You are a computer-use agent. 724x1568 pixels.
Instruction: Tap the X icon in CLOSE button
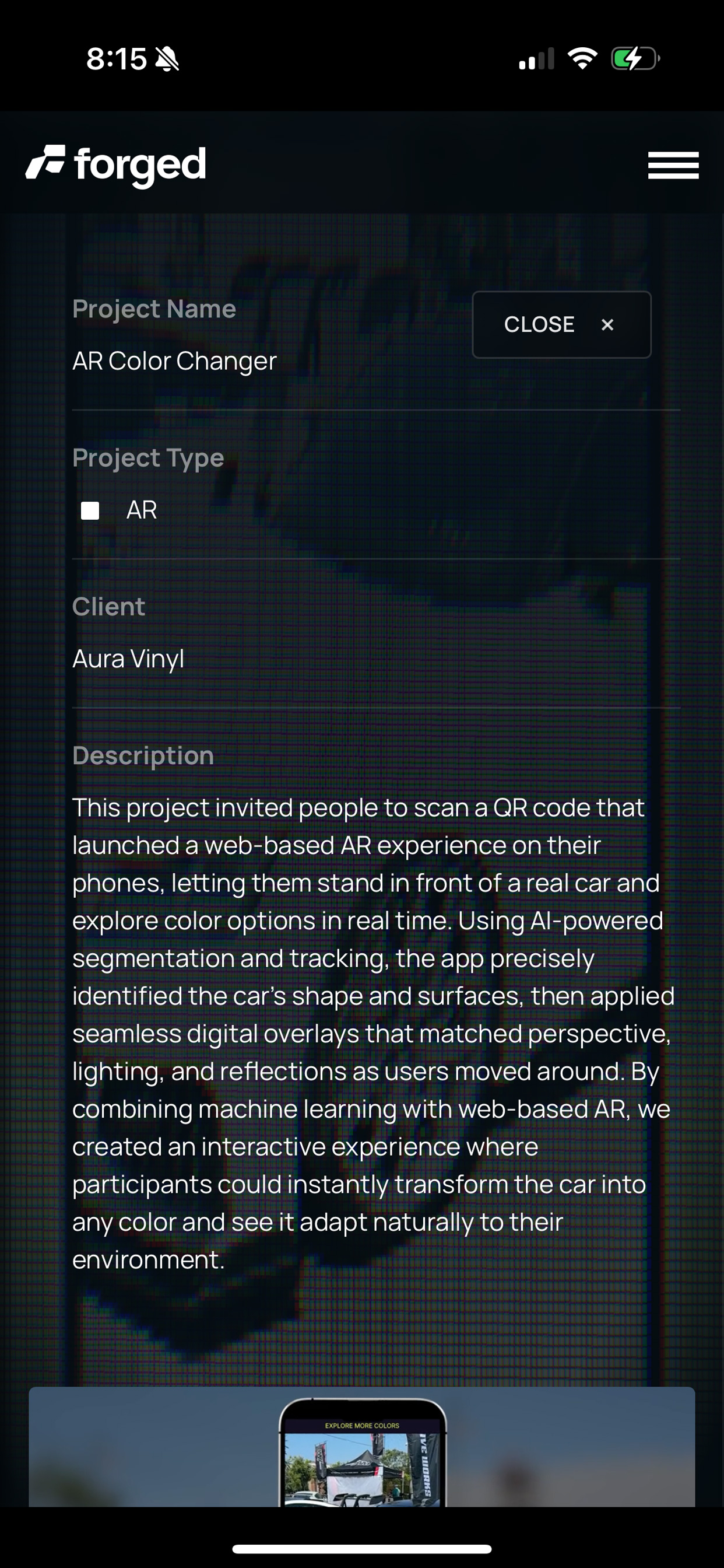607,325
